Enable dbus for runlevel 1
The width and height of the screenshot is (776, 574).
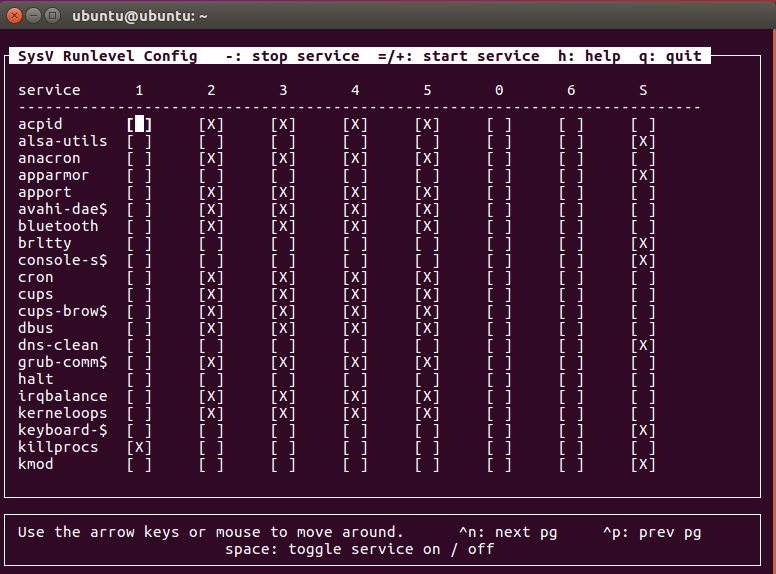tap(139, 328)
